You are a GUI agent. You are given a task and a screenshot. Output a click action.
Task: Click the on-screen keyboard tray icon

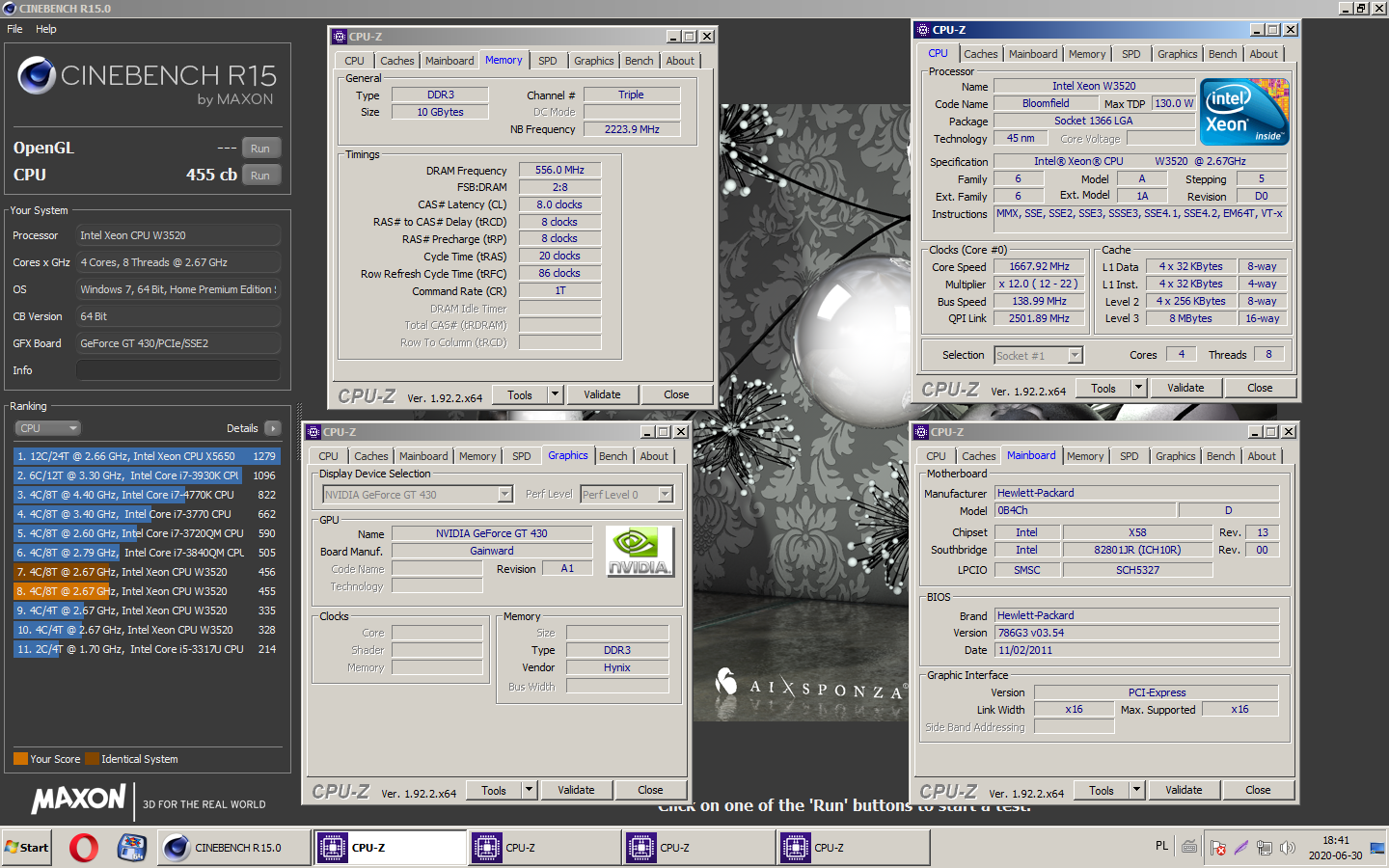pos(1189,847)
